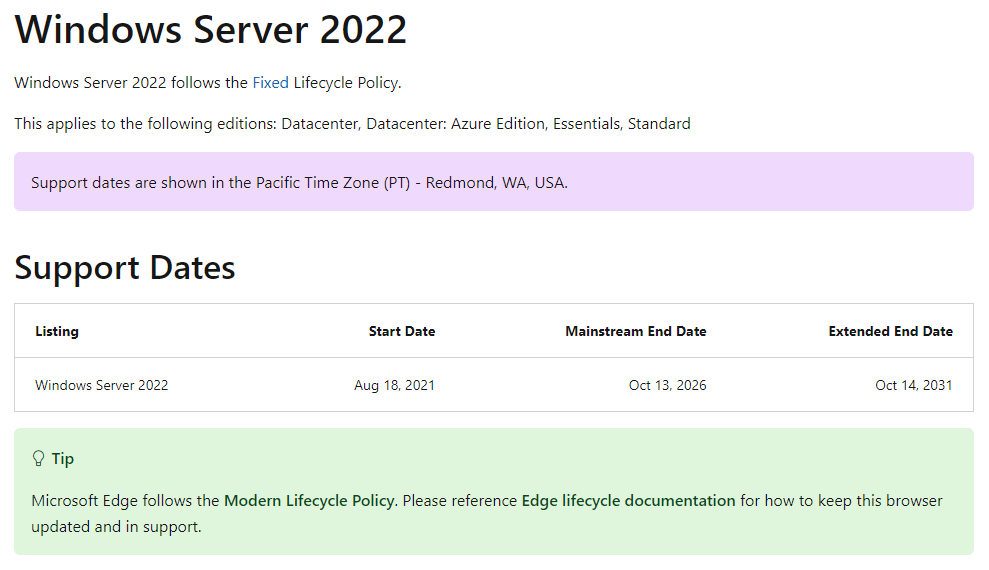Click the Pacific Time Zone support dates notice
This screenshot has width=989, height=570.
[494, 182]
